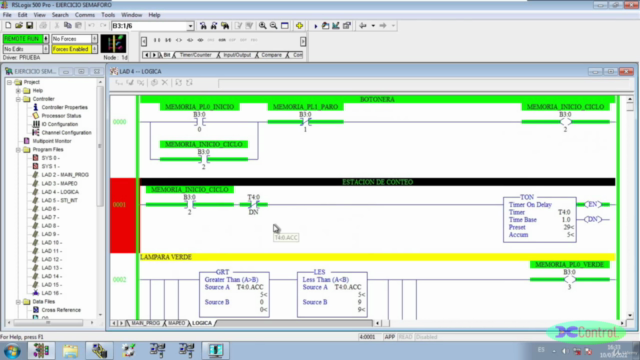
Task: Open LAD 2 - MAIN_PROG ladder file
Action: click(65, 175)
